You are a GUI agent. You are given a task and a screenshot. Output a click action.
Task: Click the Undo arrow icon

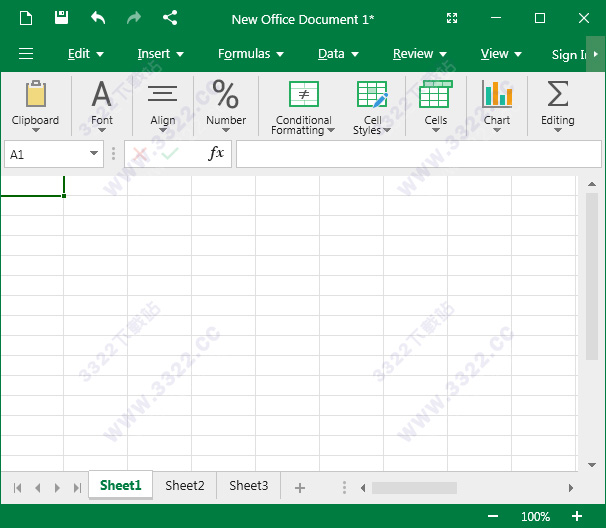pyautogui.click(x=98, y=18)
